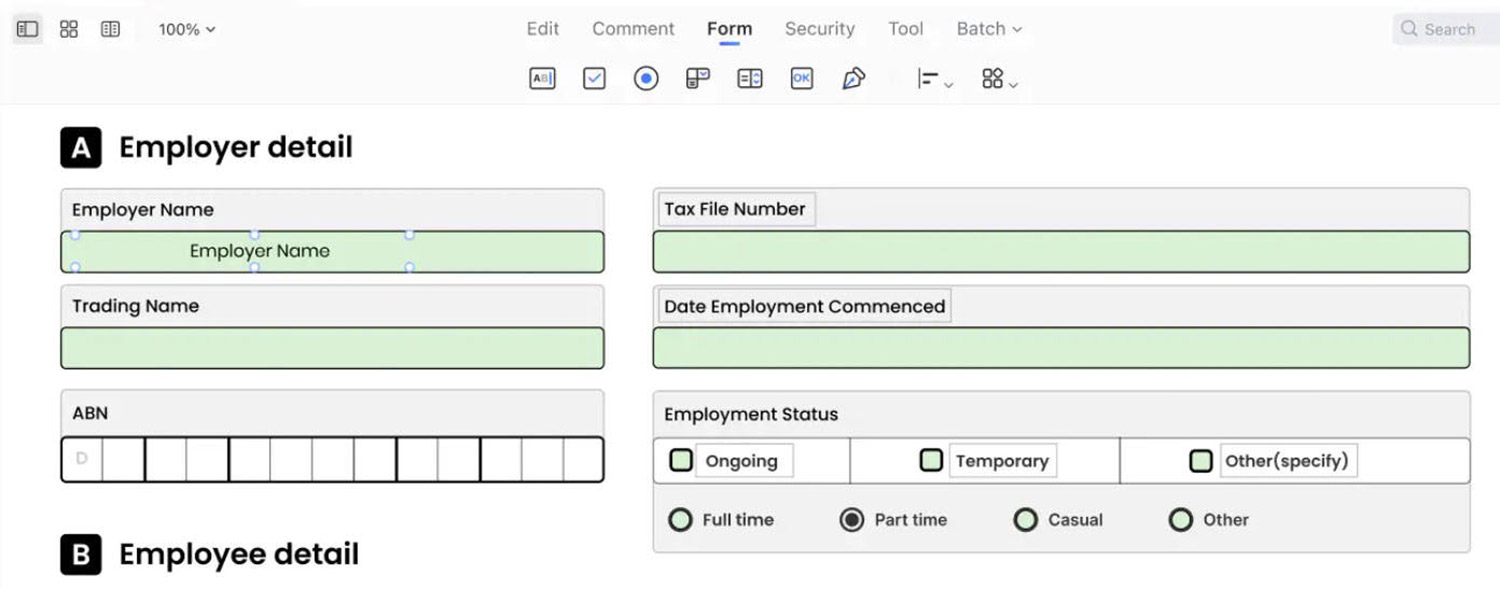Open the thumbnail grid view
1500x589 pixels.
pos(69,29)
